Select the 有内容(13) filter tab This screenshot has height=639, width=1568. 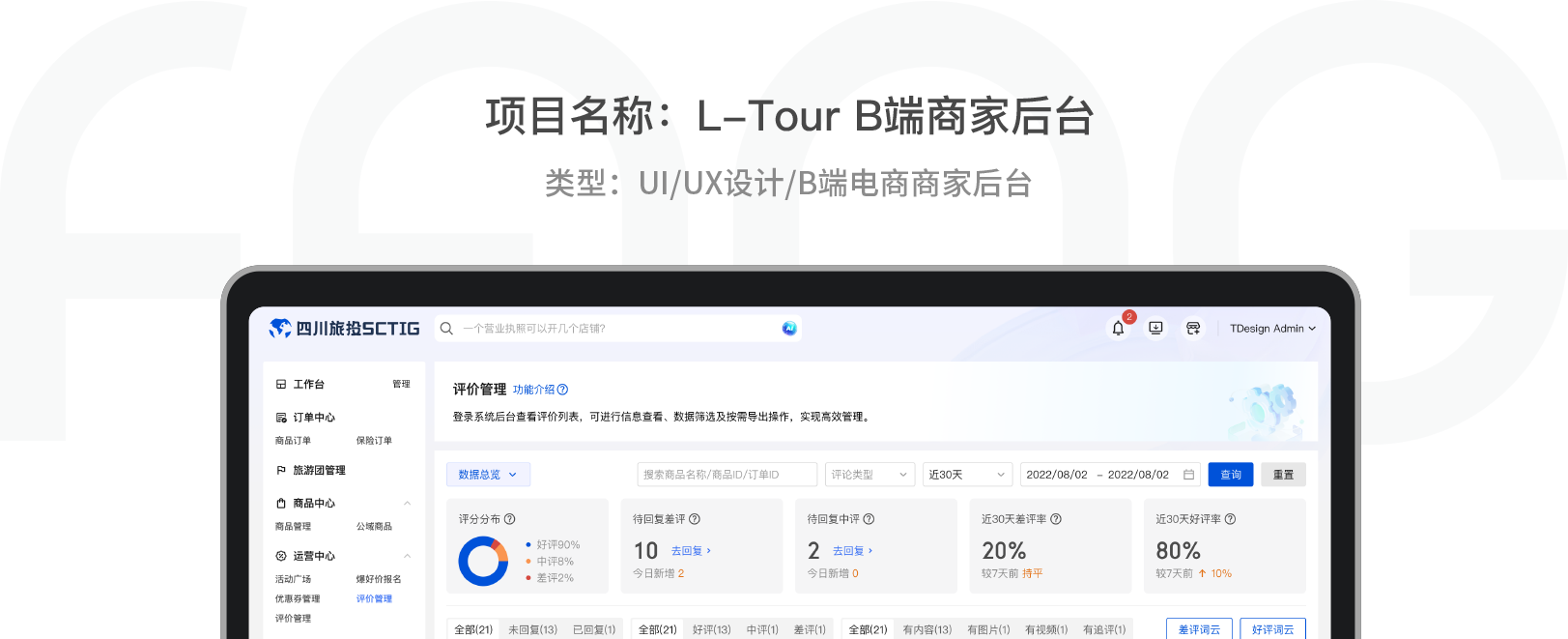927,629
